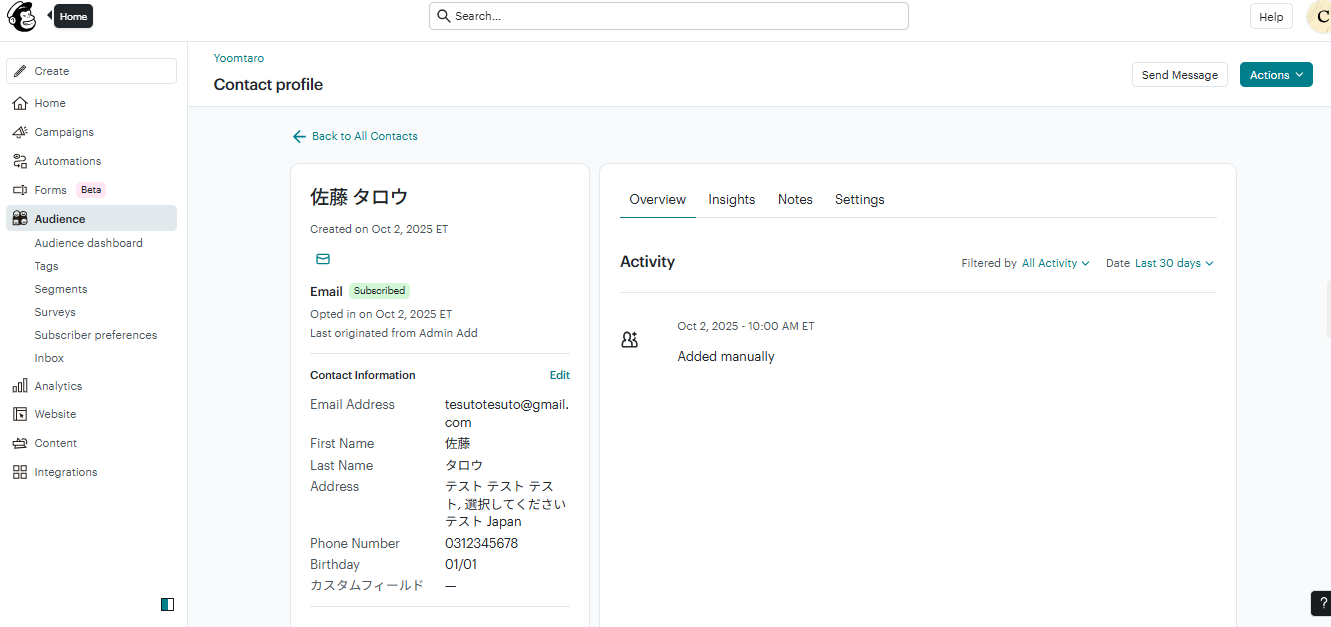
Task: Click Edit next to Contact Information
Action: (x=559, y=375)
